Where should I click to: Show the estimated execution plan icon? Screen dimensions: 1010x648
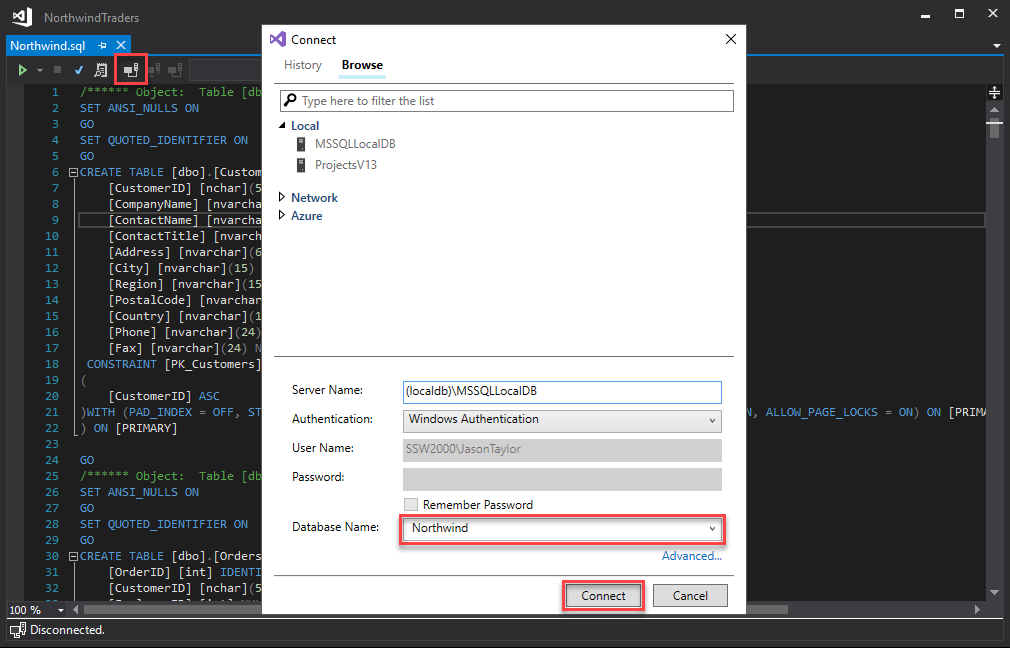tap(100, 70)
